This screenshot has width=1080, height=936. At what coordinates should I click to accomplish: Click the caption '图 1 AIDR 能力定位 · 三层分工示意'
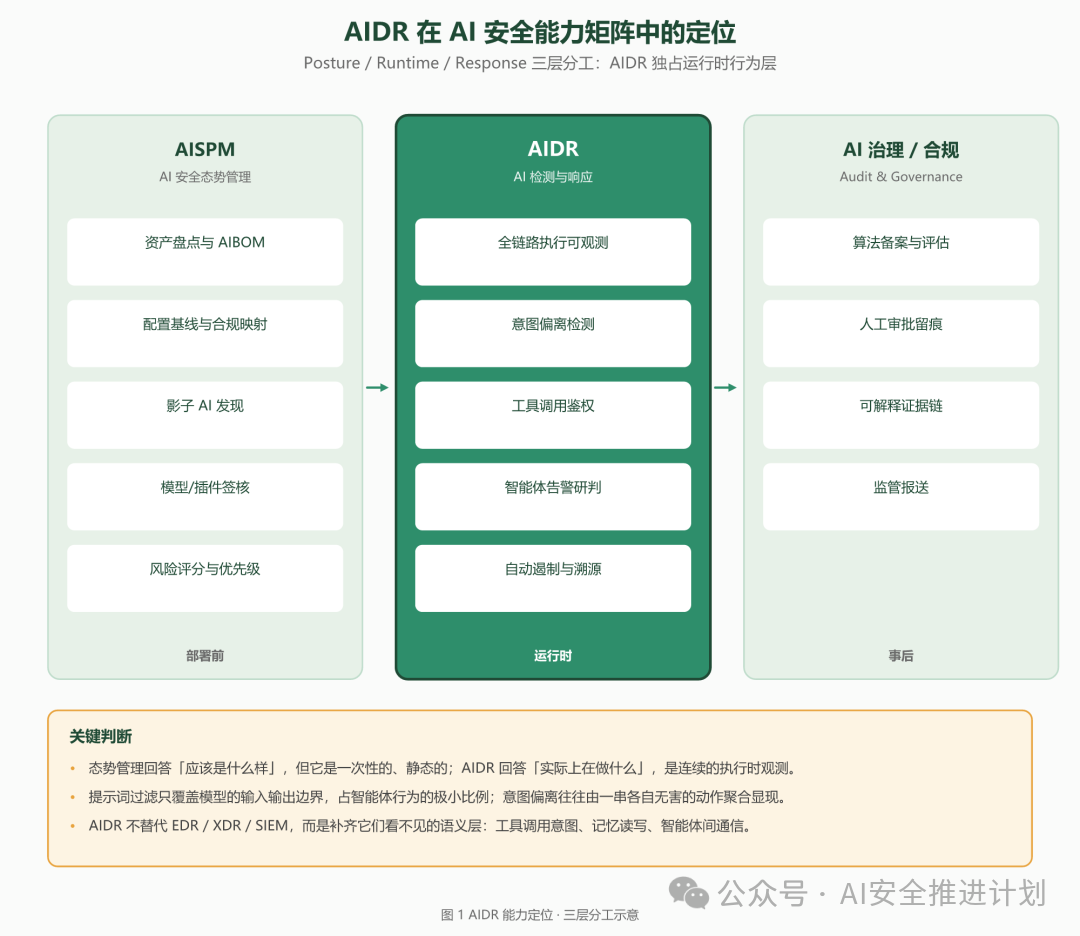540,915
